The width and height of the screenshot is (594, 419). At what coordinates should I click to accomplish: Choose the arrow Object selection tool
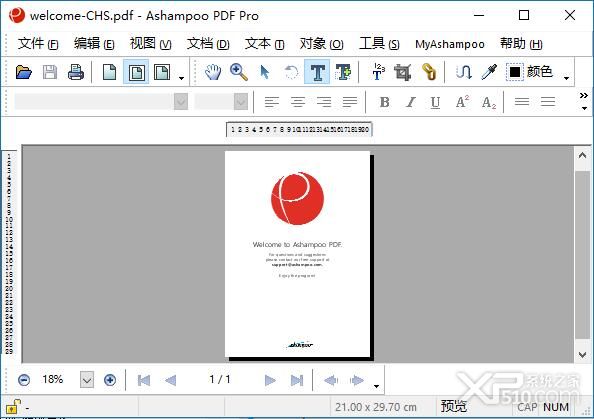pos(265,72)
